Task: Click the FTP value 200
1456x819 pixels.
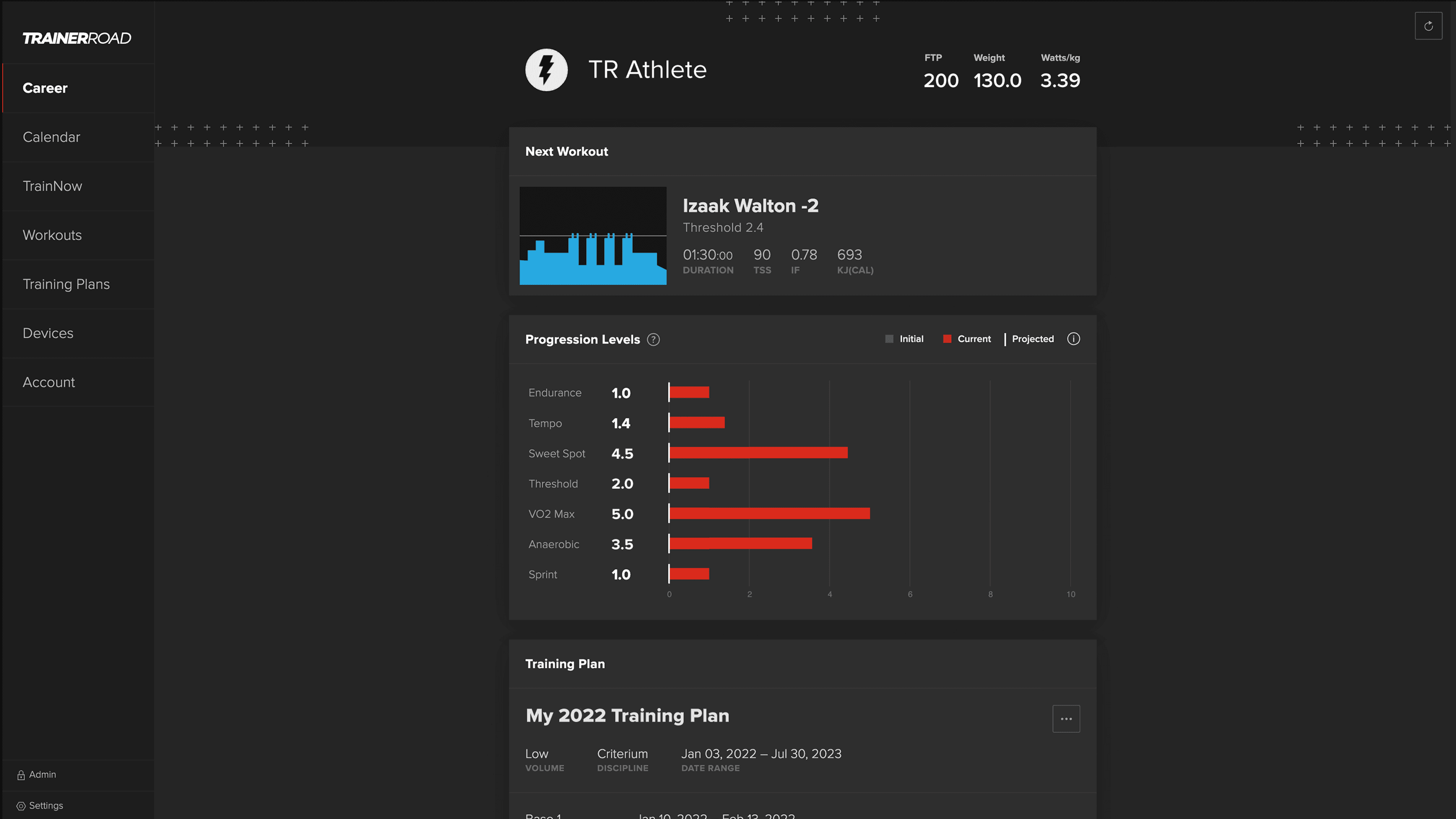Action: point(941,80)
